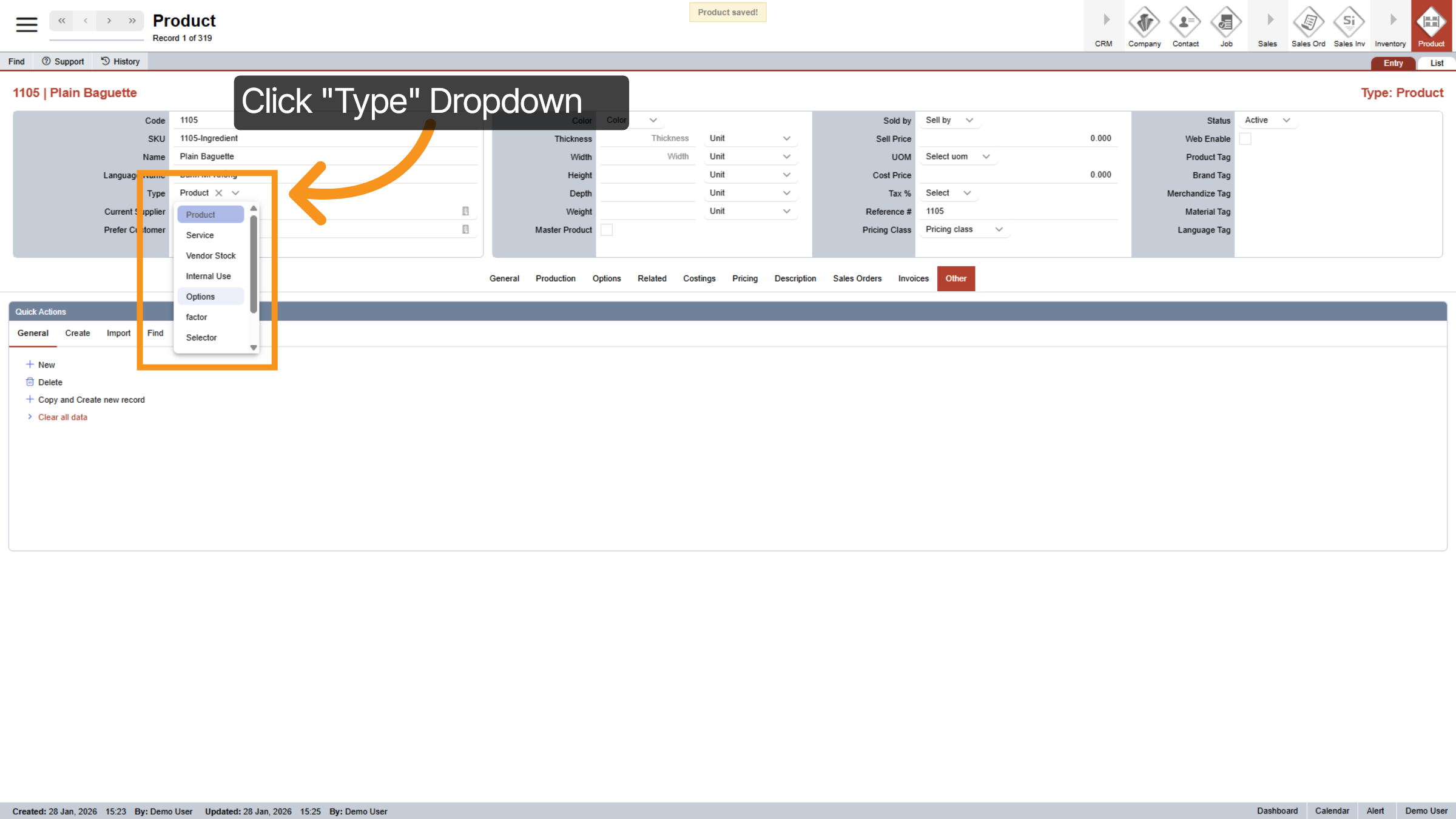Click Clear all data link

(x=62, y=417)
